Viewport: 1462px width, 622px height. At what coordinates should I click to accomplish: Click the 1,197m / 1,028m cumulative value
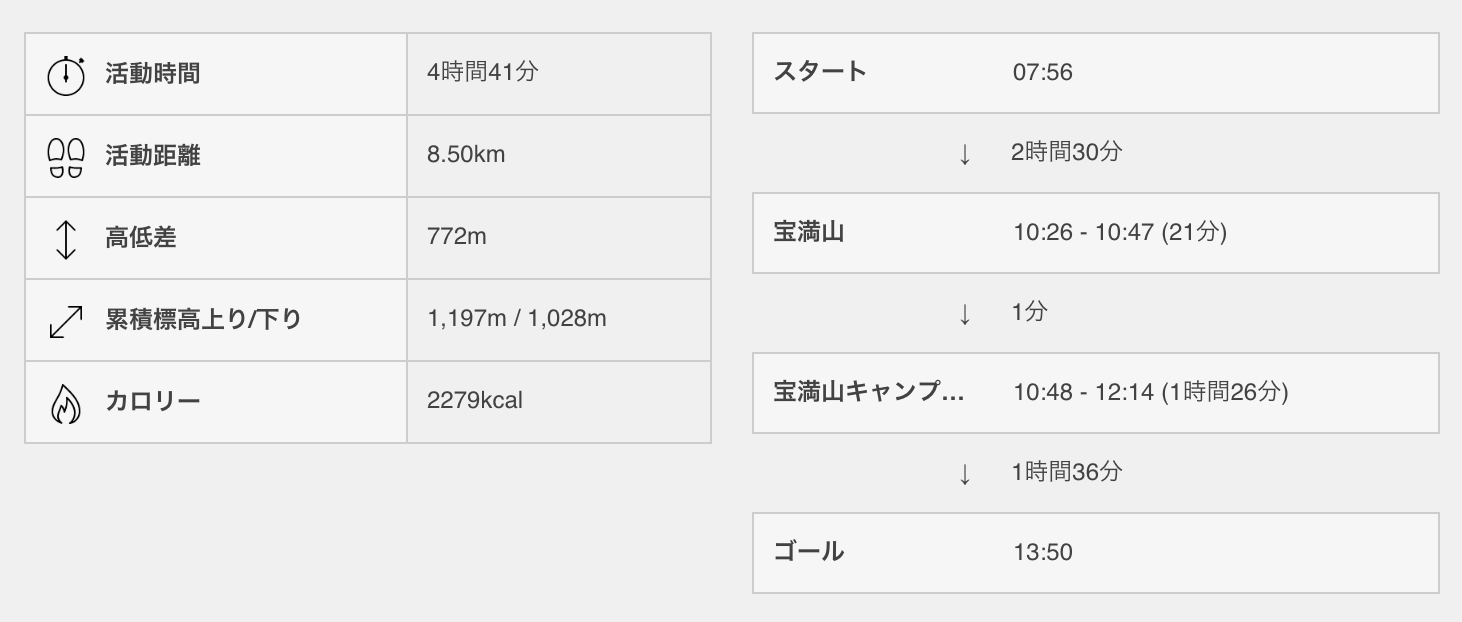(x=517, y=319)
